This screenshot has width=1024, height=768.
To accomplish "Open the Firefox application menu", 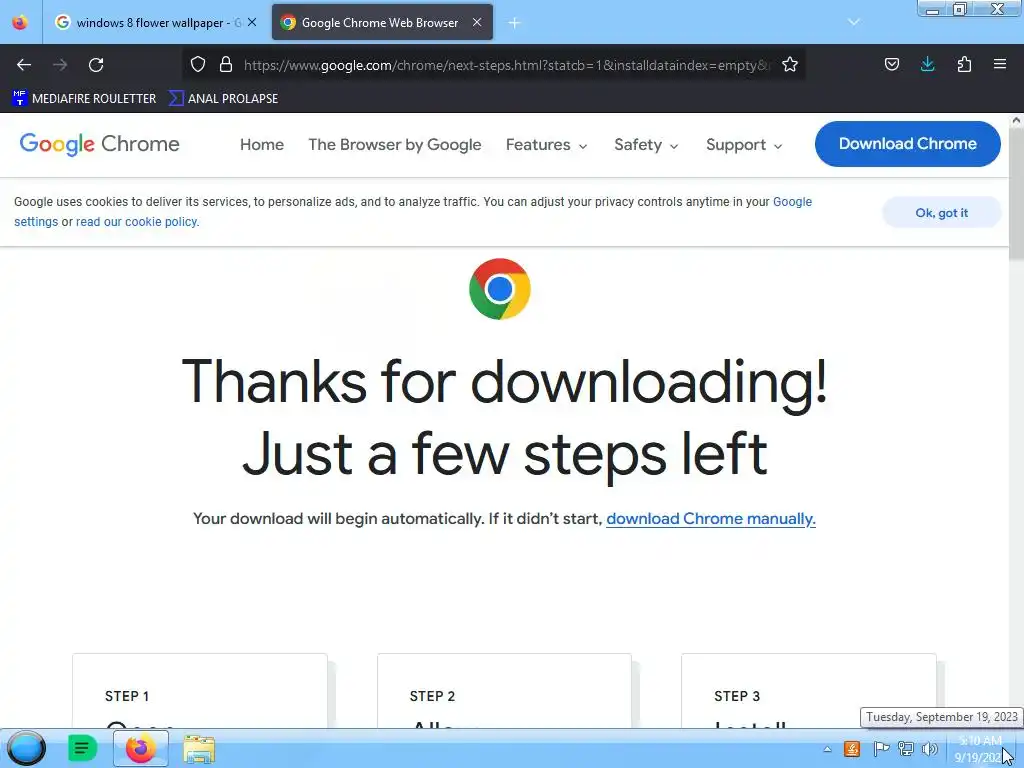I will click(1000, 65).
